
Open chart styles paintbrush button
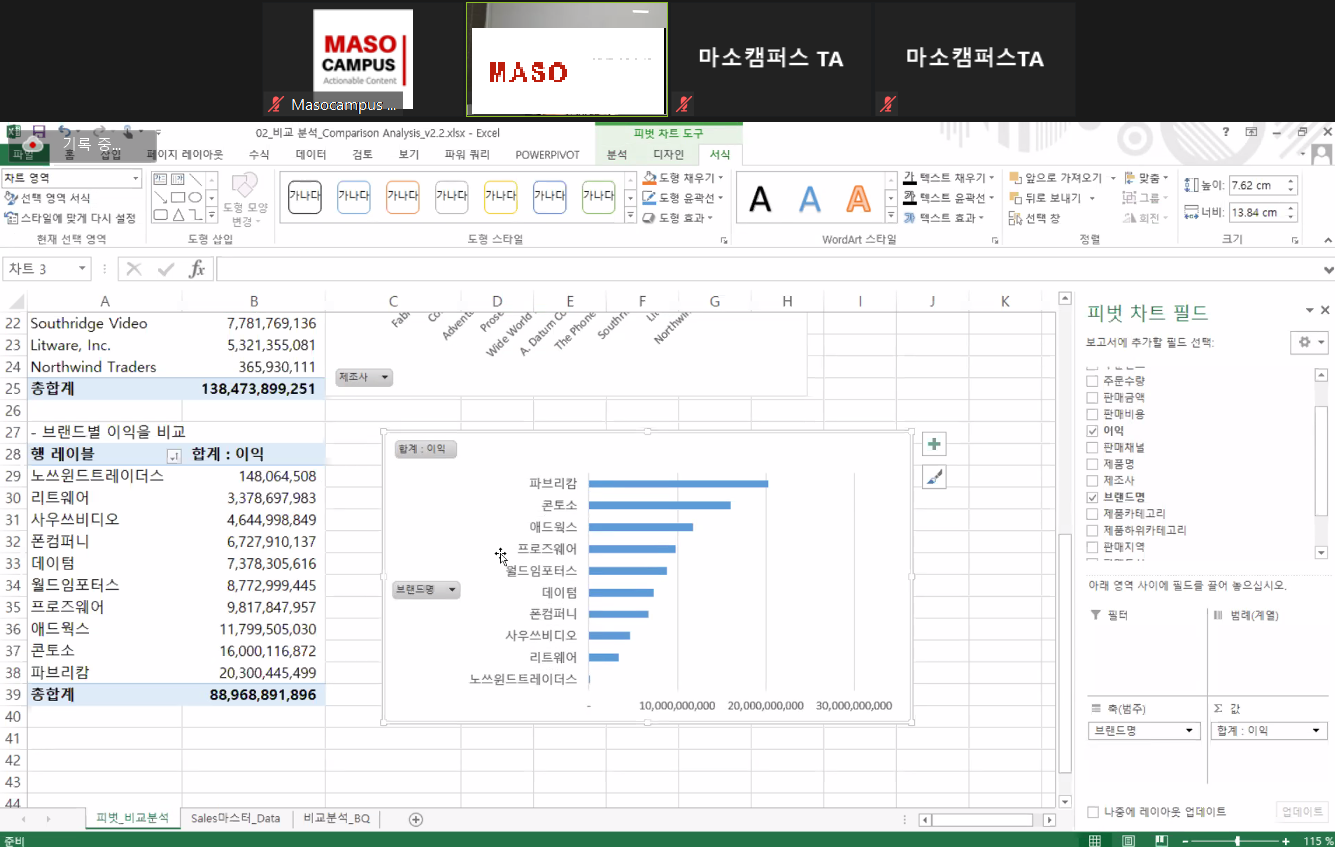(933, 478)
